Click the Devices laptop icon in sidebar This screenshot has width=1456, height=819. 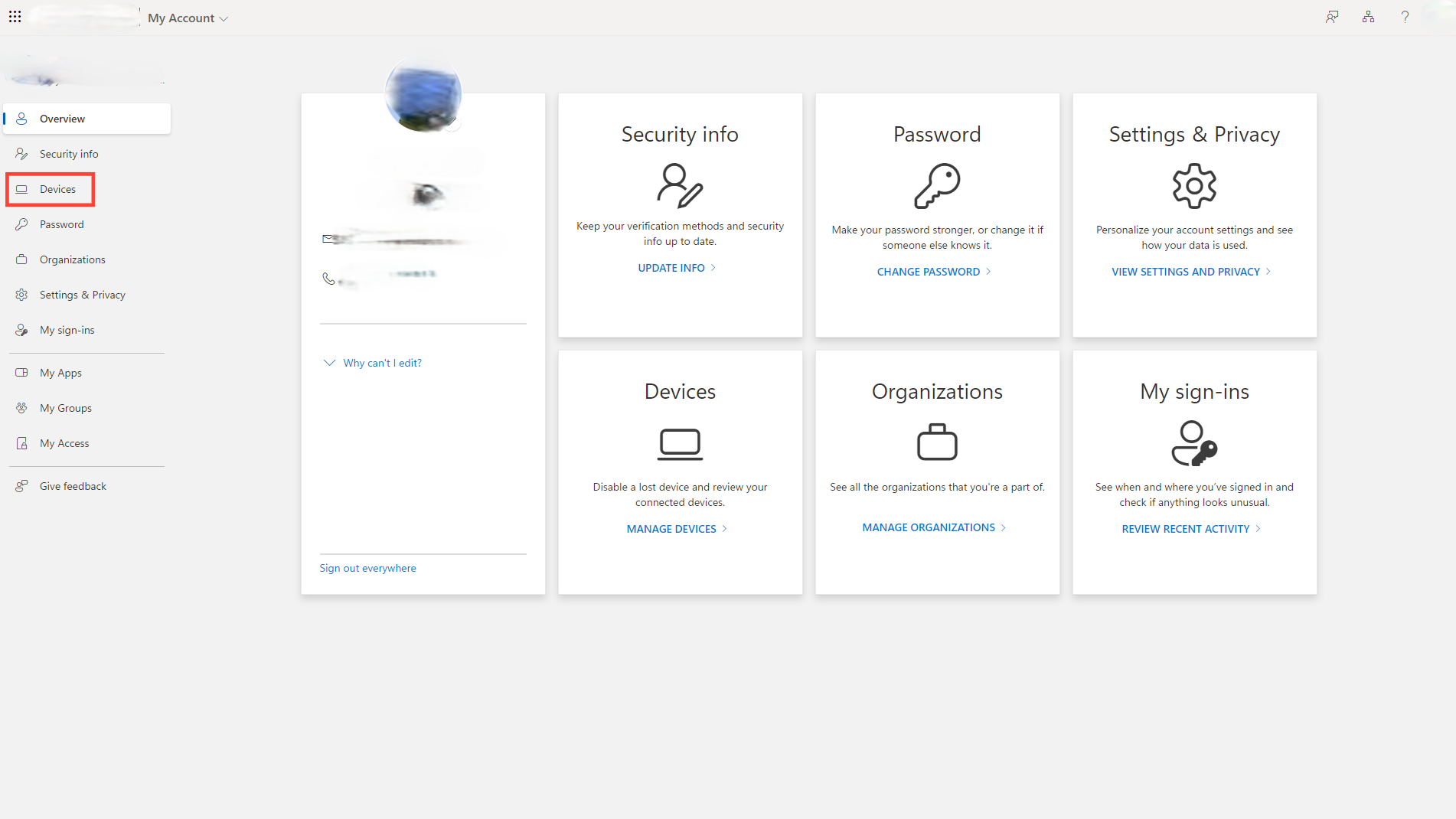point(21,189)
